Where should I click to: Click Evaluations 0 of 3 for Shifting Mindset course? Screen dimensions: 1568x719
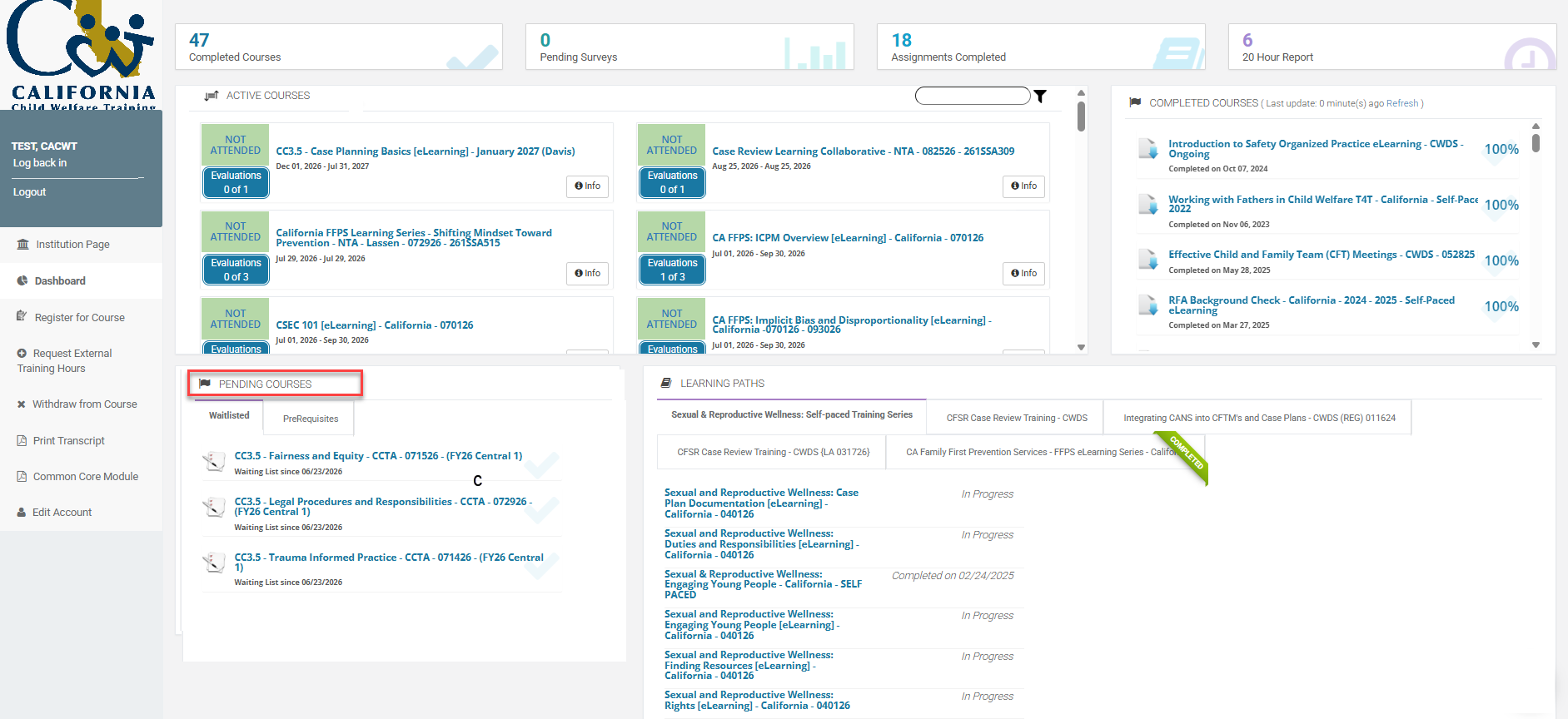tap(236, 270)
